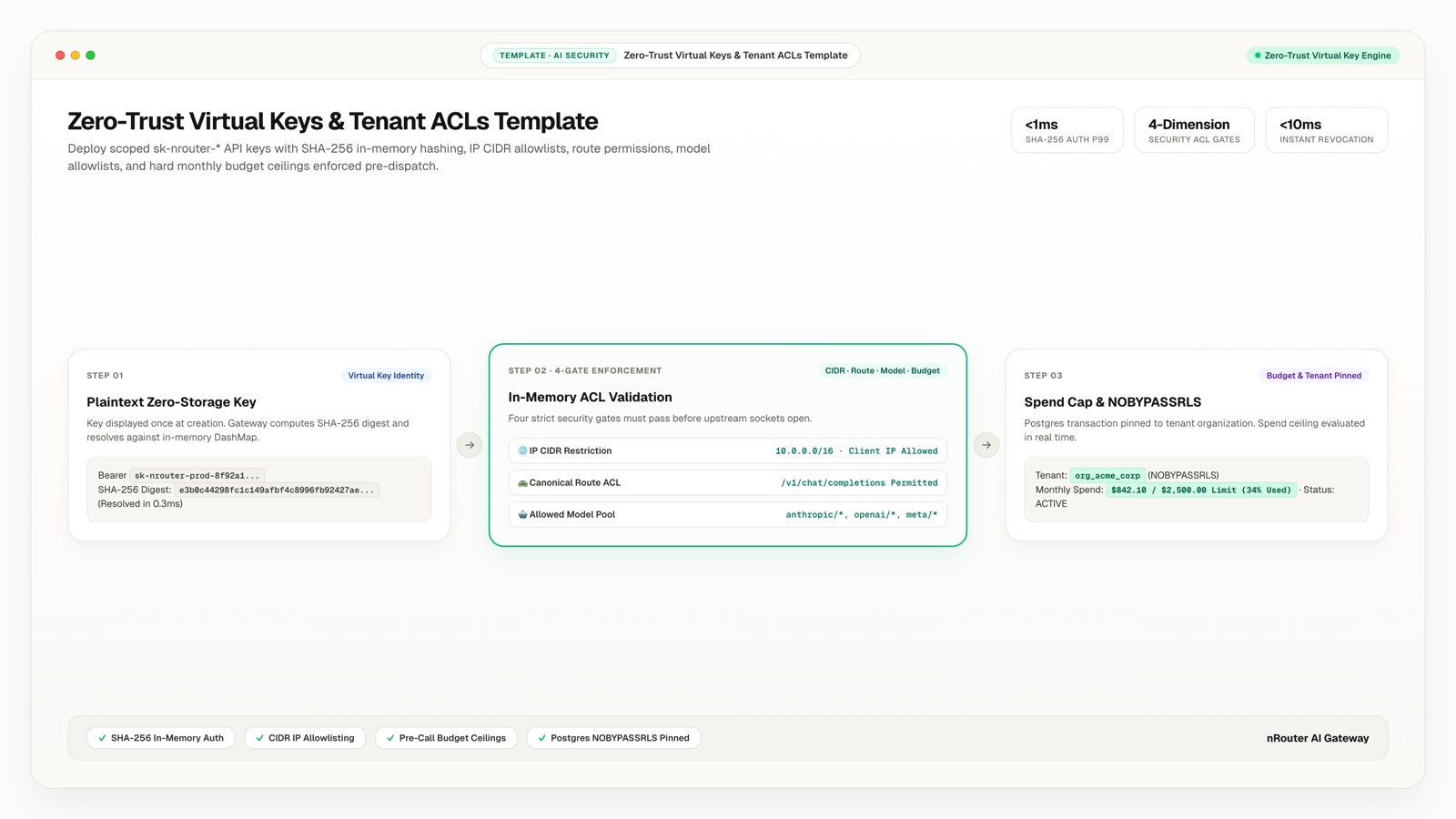The width and height of the screenshot is (1456, 819).
Task: Click the org_acme_corp tenant tag
Action: click(x=1107, y=476)
